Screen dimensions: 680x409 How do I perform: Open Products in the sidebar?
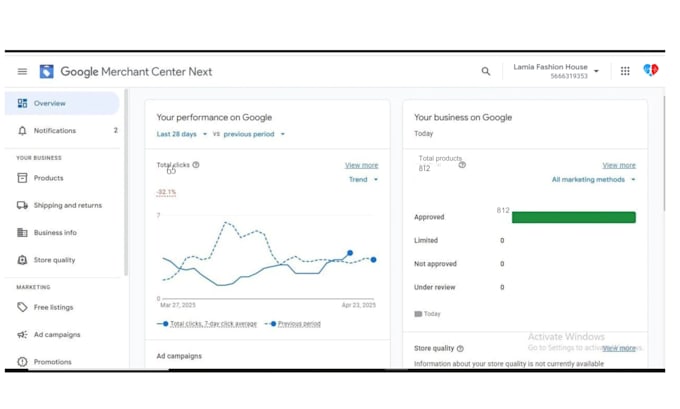point(62,178)
